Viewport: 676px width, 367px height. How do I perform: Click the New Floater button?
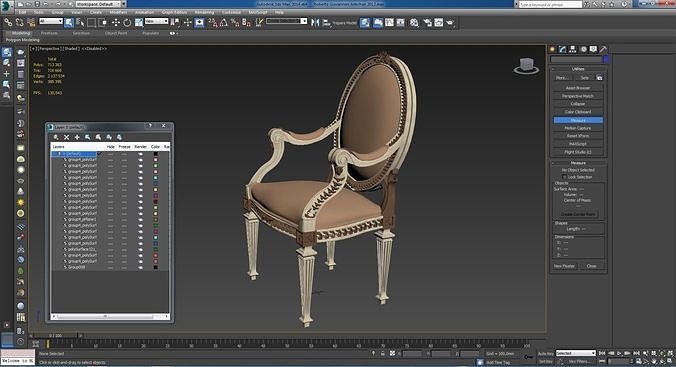click(x=564, y=266)
